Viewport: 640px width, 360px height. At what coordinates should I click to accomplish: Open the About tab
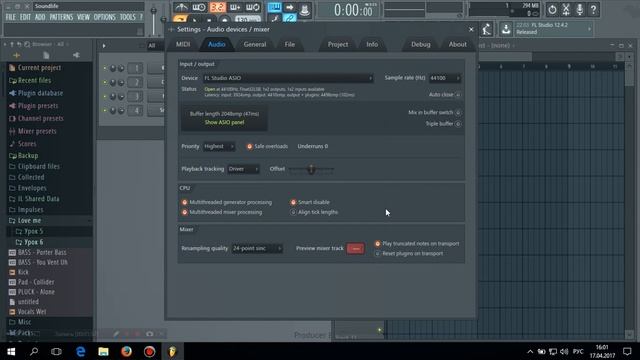pyautogui.click(x=458, y=44)
